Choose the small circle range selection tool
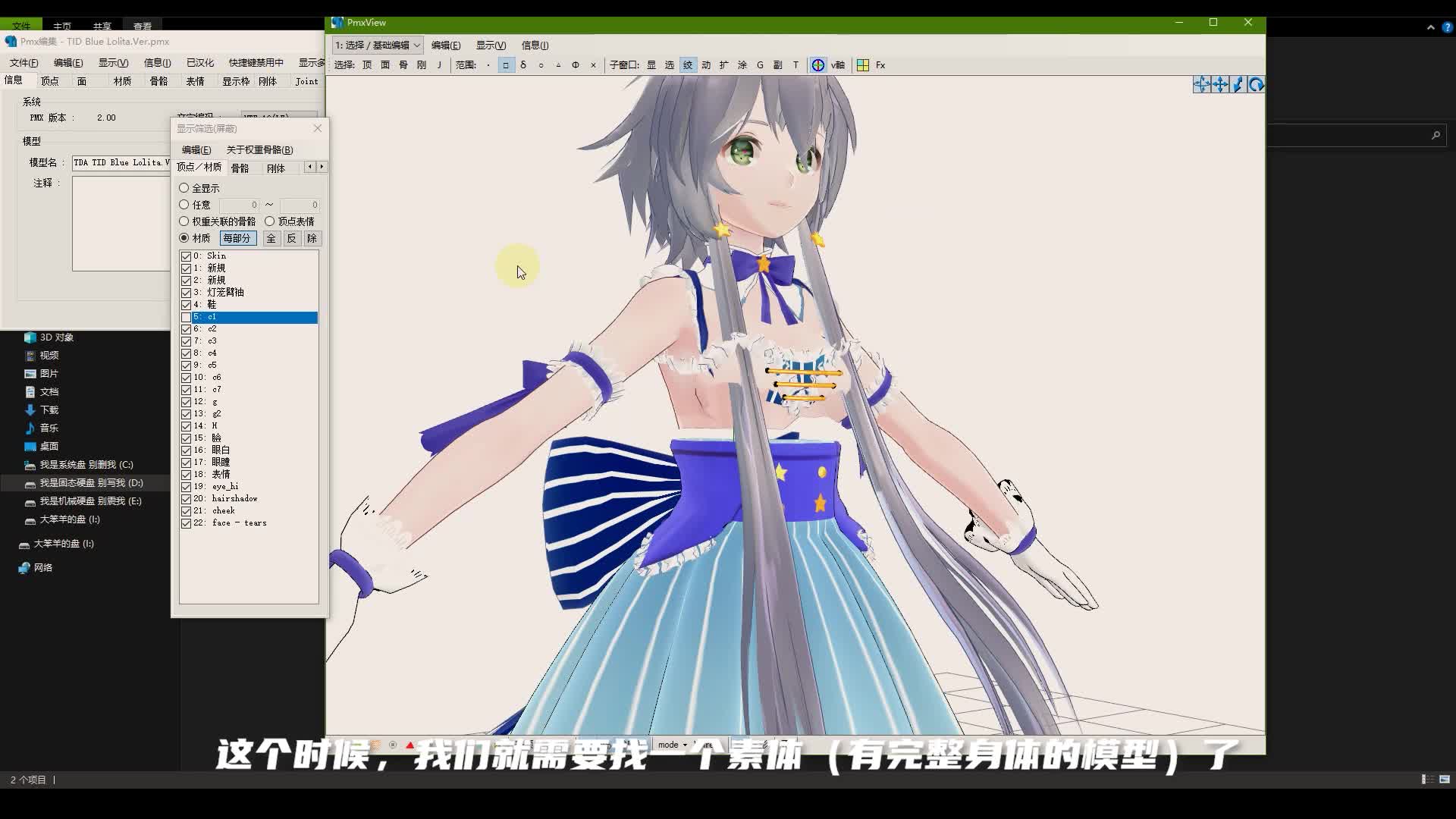The image size is (1456, 819). coord(541,65)
